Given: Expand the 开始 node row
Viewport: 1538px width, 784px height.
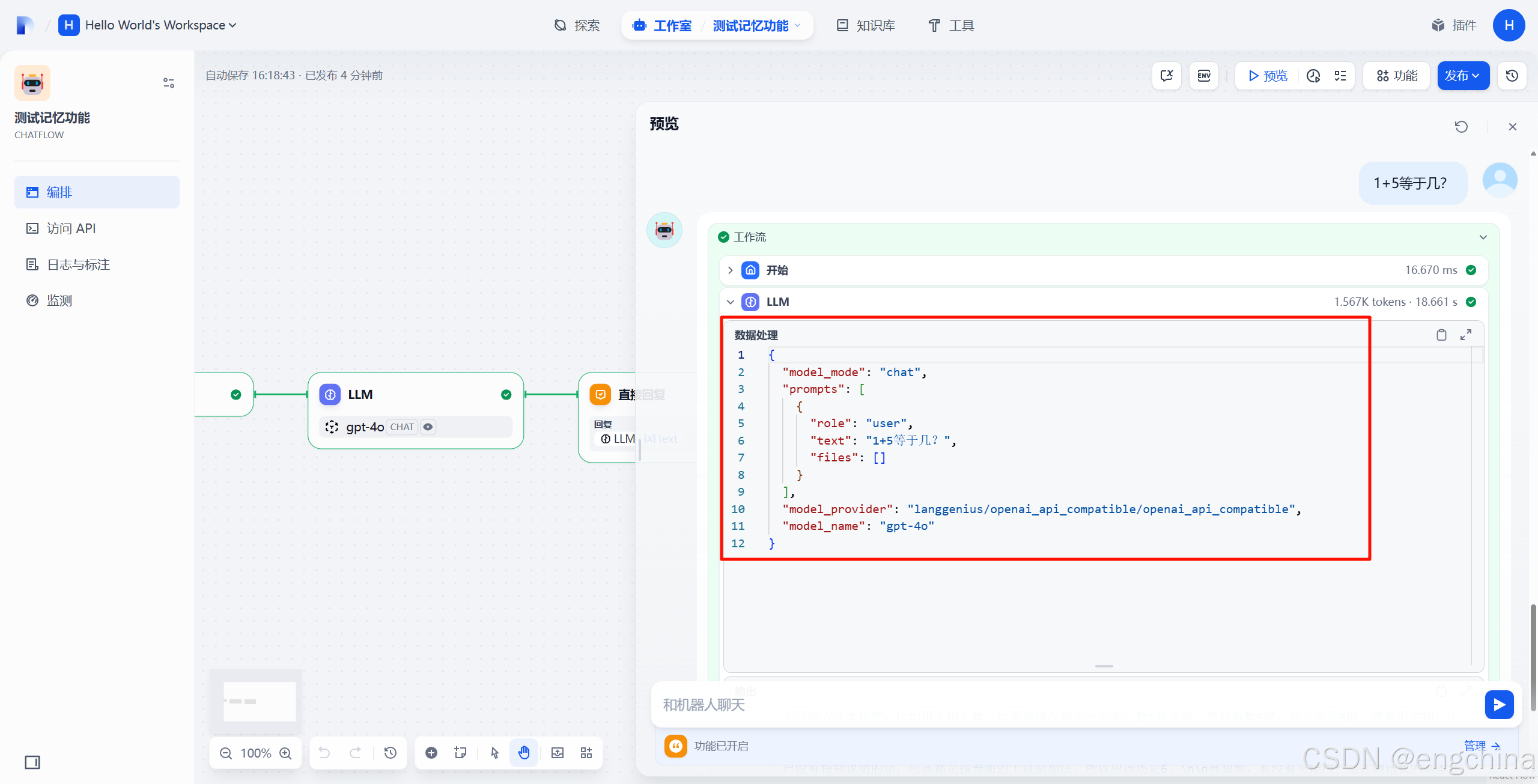Looking at the screenshot, I should point(731,270).
